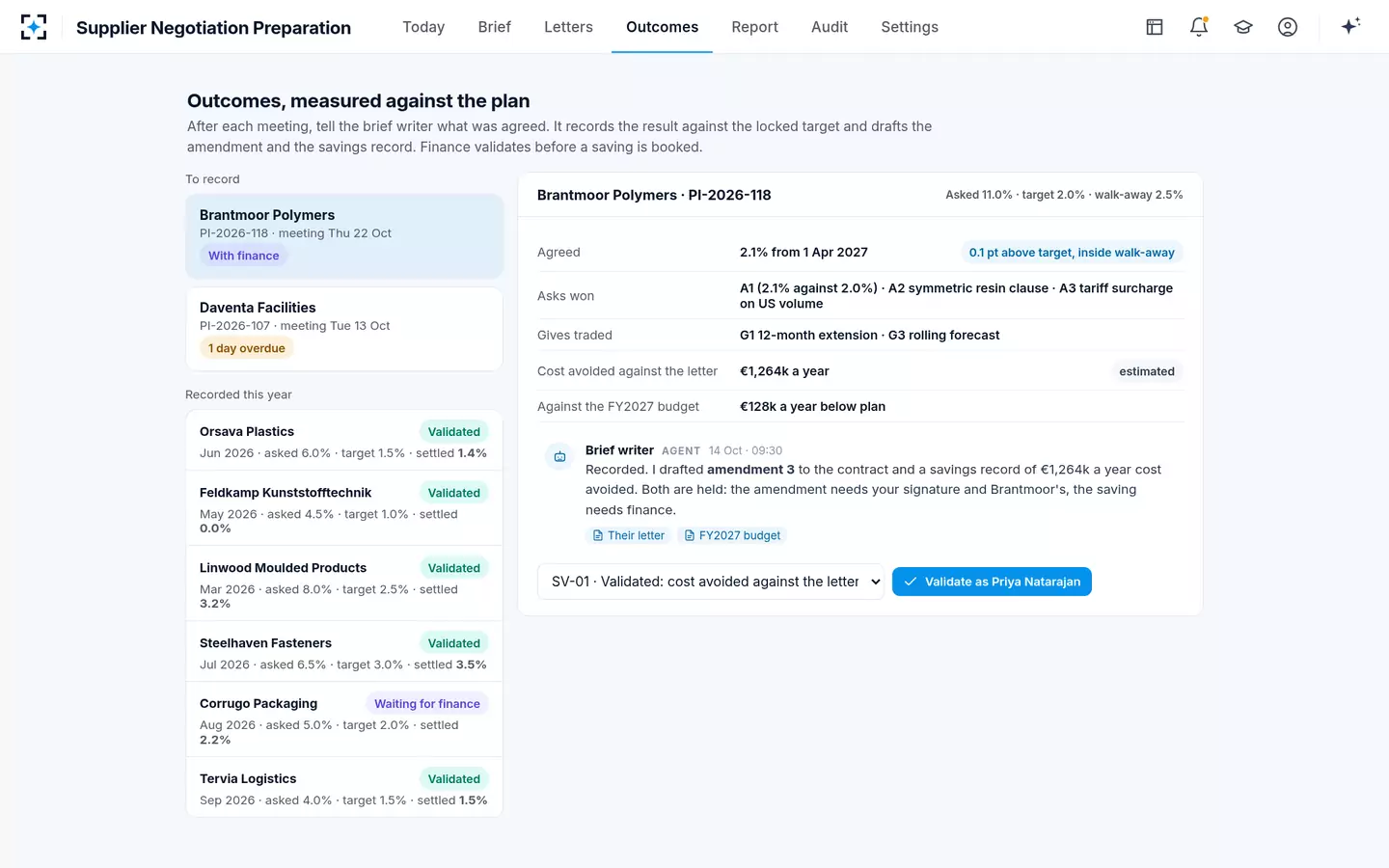Open the Letters tab
1389x868 pixels.
(568, 27)
